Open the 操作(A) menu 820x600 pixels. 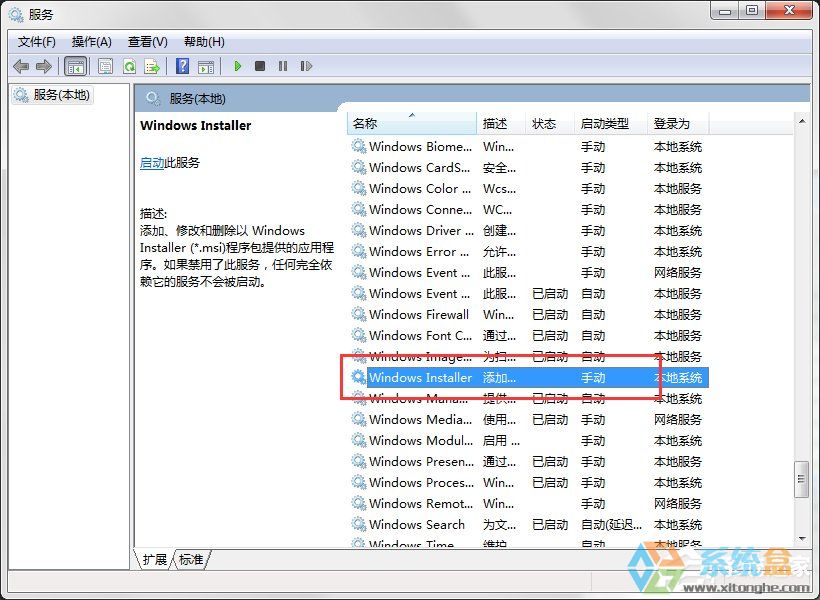tap(92, 42)
